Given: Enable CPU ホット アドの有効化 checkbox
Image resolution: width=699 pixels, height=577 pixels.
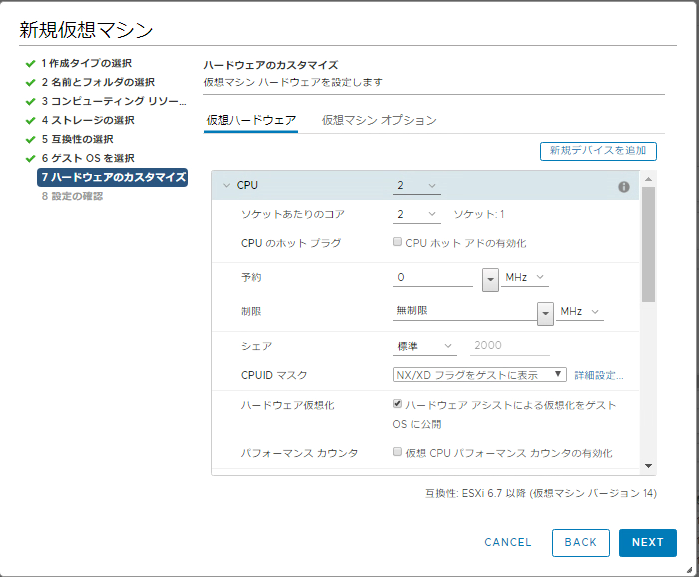Looking at the screenshot, I should point(397,242).
